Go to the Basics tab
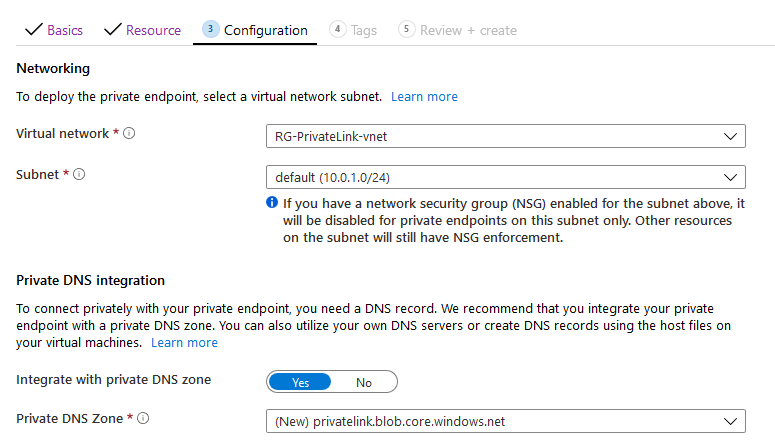This screenshot has height=448, width=775. pyautogui.click(x=65, y=30)
